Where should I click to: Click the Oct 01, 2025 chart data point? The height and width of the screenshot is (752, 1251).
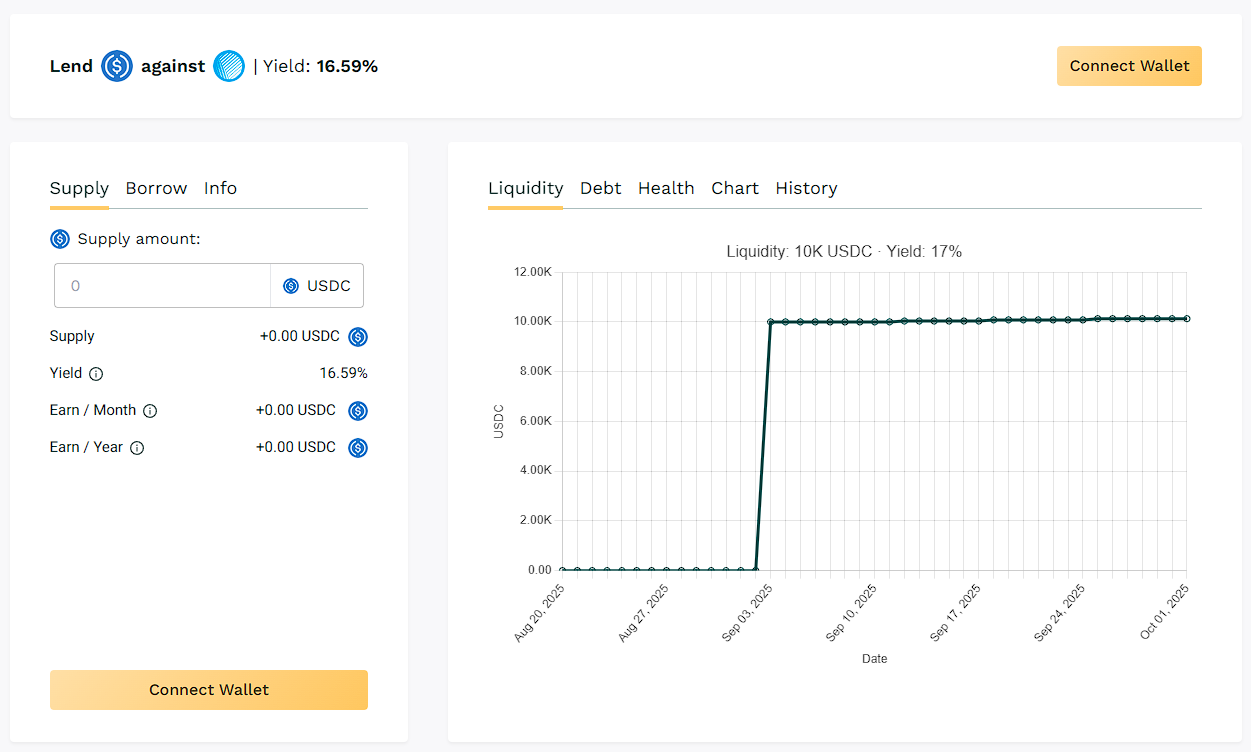(1187, 319)
